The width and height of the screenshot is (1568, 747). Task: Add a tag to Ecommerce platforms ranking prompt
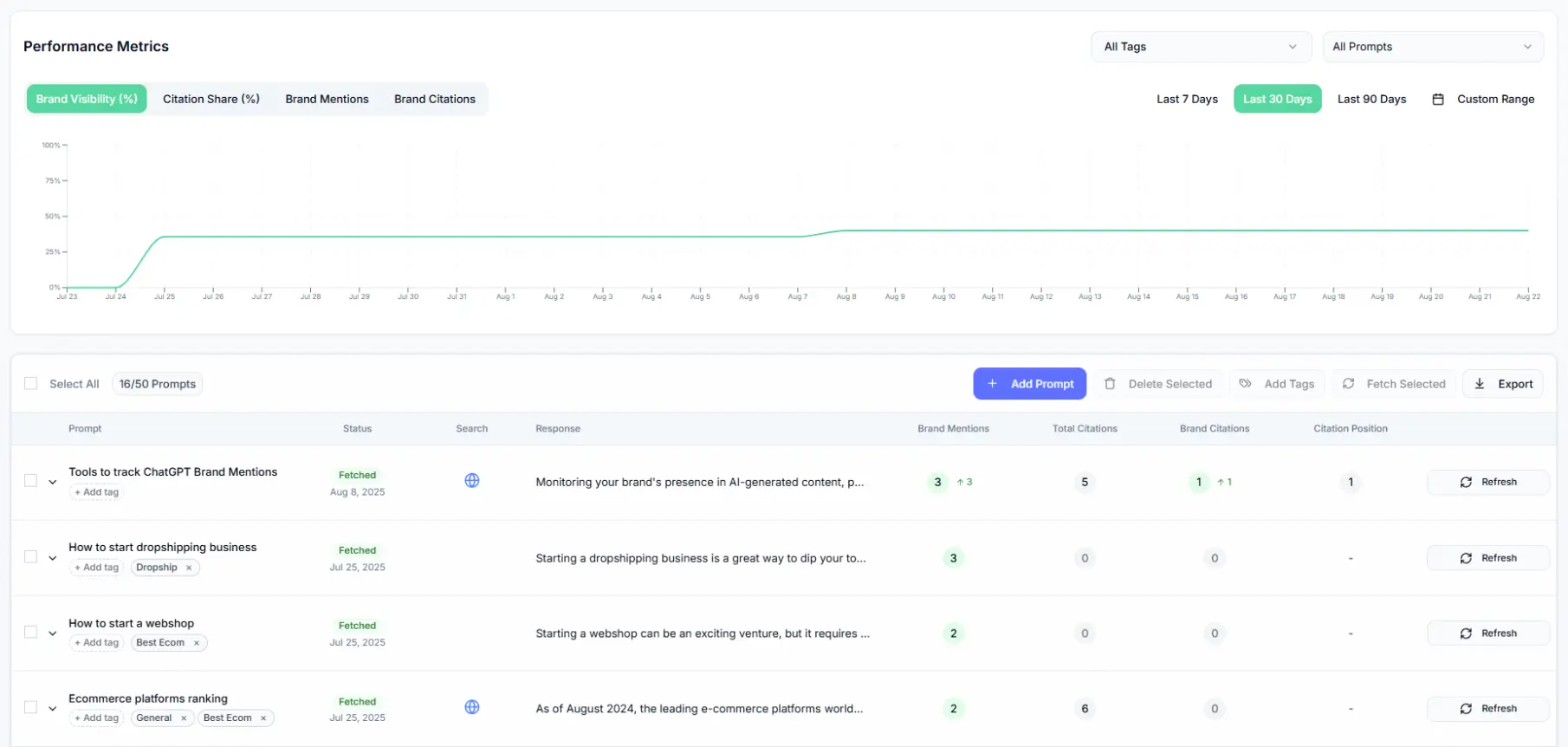click(x=96, y=718)
